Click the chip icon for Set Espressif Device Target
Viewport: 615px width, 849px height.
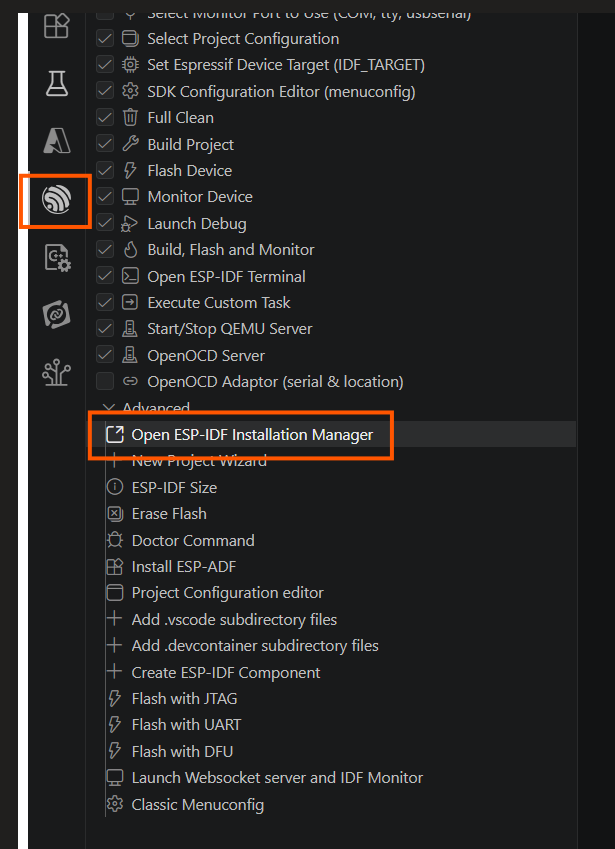130,65
